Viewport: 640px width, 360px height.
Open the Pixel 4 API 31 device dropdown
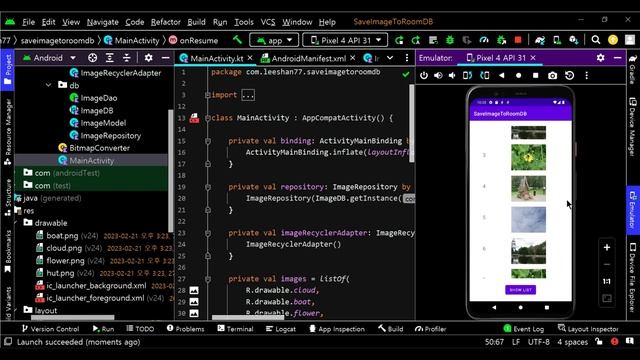345,40
